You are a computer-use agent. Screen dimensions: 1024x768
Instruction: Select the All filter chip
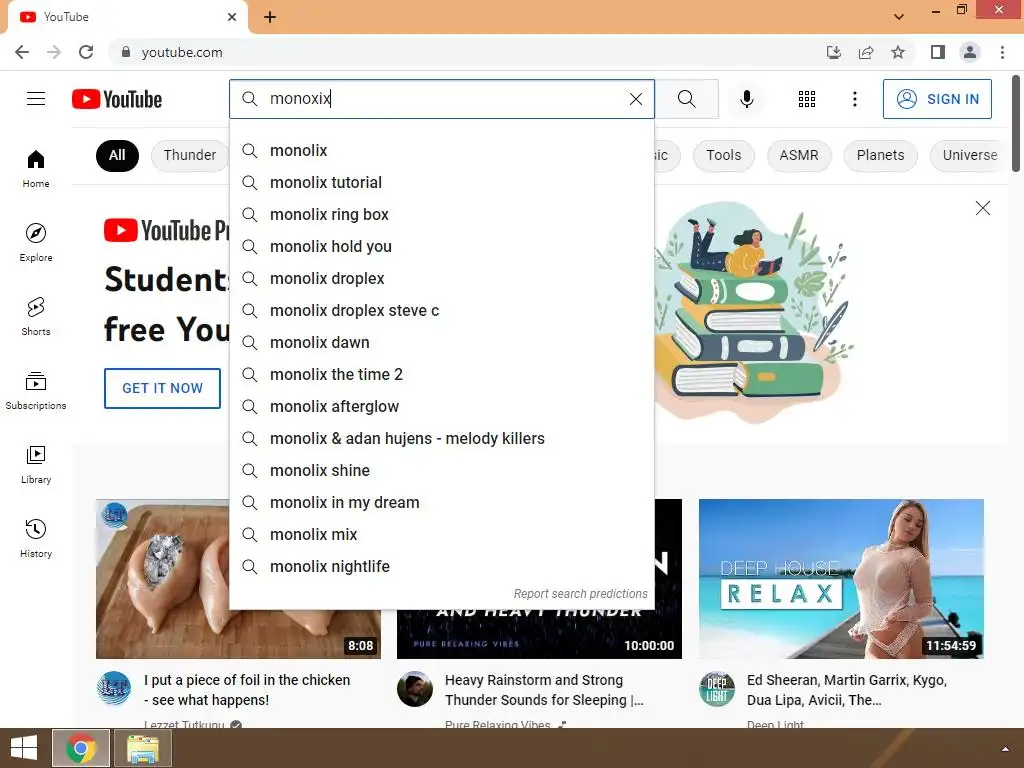[117, 155]
